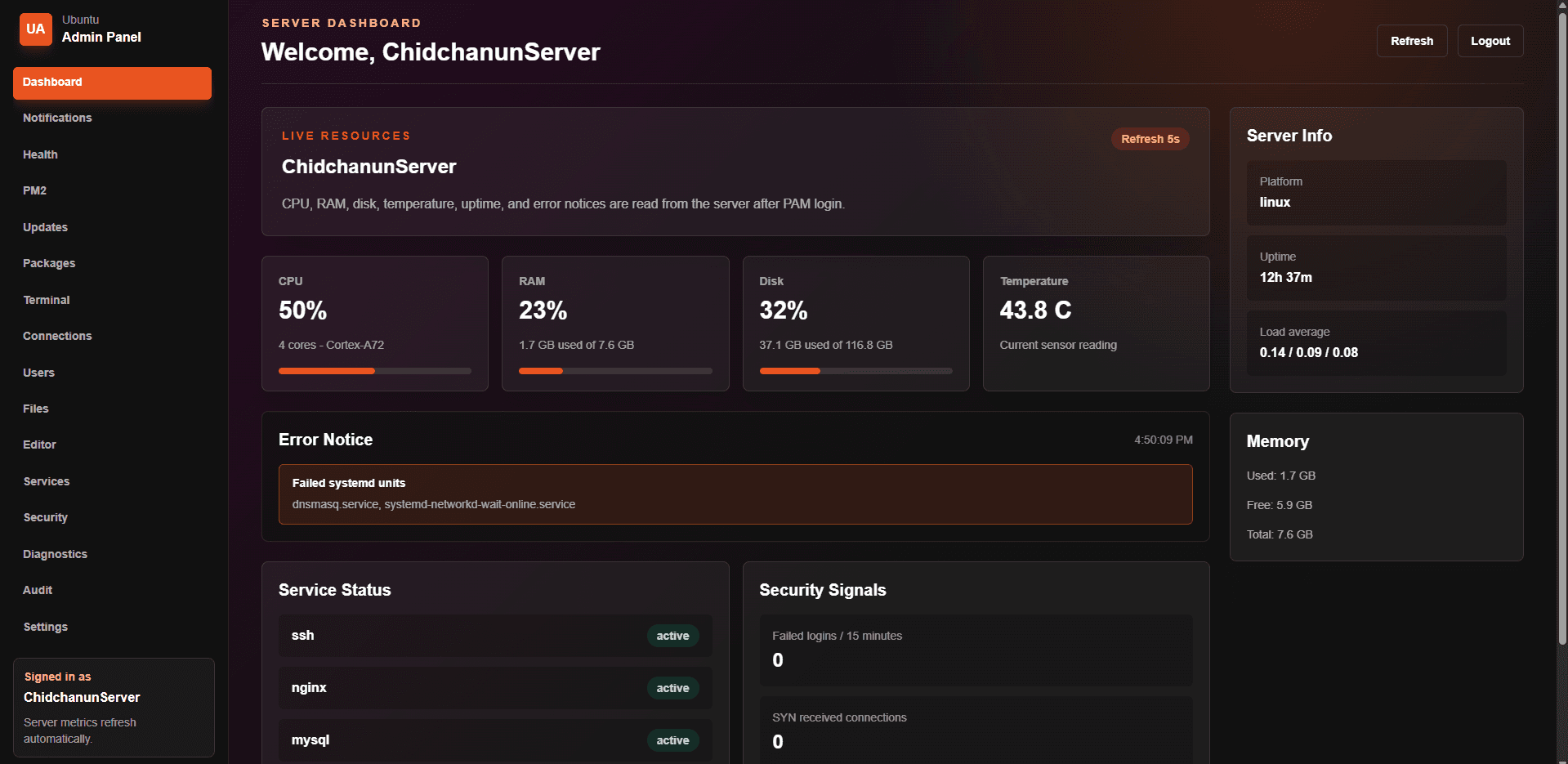Viewport: 1568px width, 764px height.
Task: Click the CPU usage progress bar
Action: 375,371
